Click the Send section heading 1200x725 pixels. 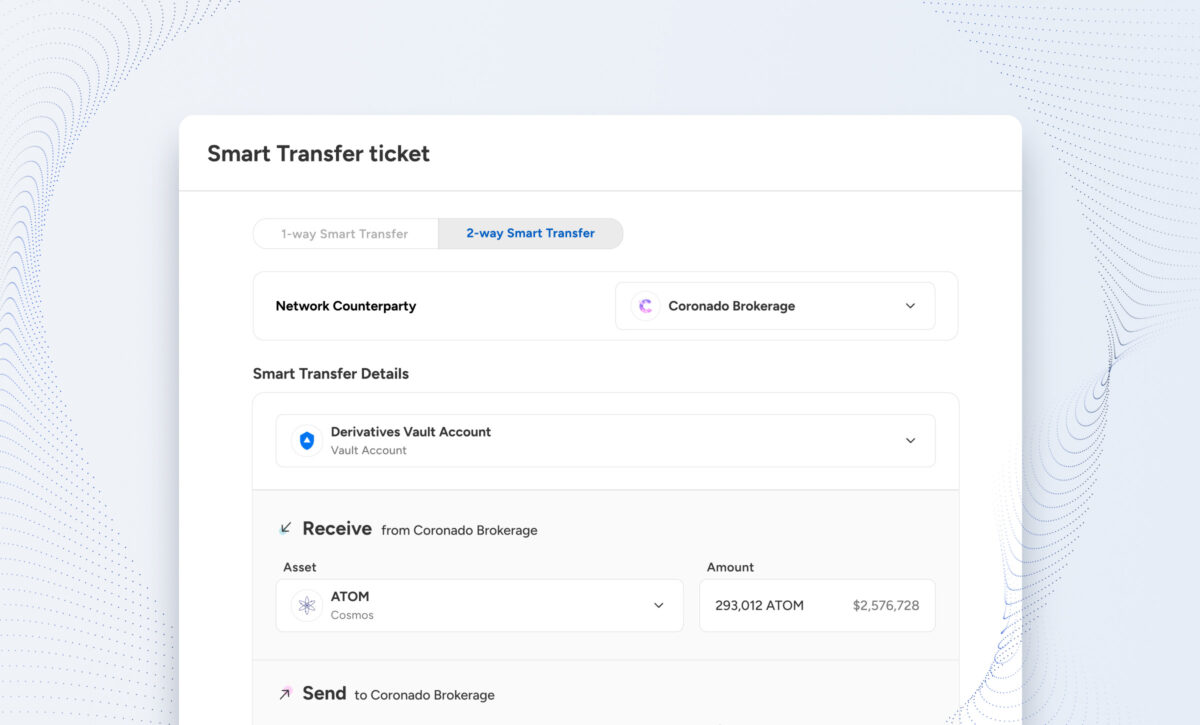[x=324, y=693]
